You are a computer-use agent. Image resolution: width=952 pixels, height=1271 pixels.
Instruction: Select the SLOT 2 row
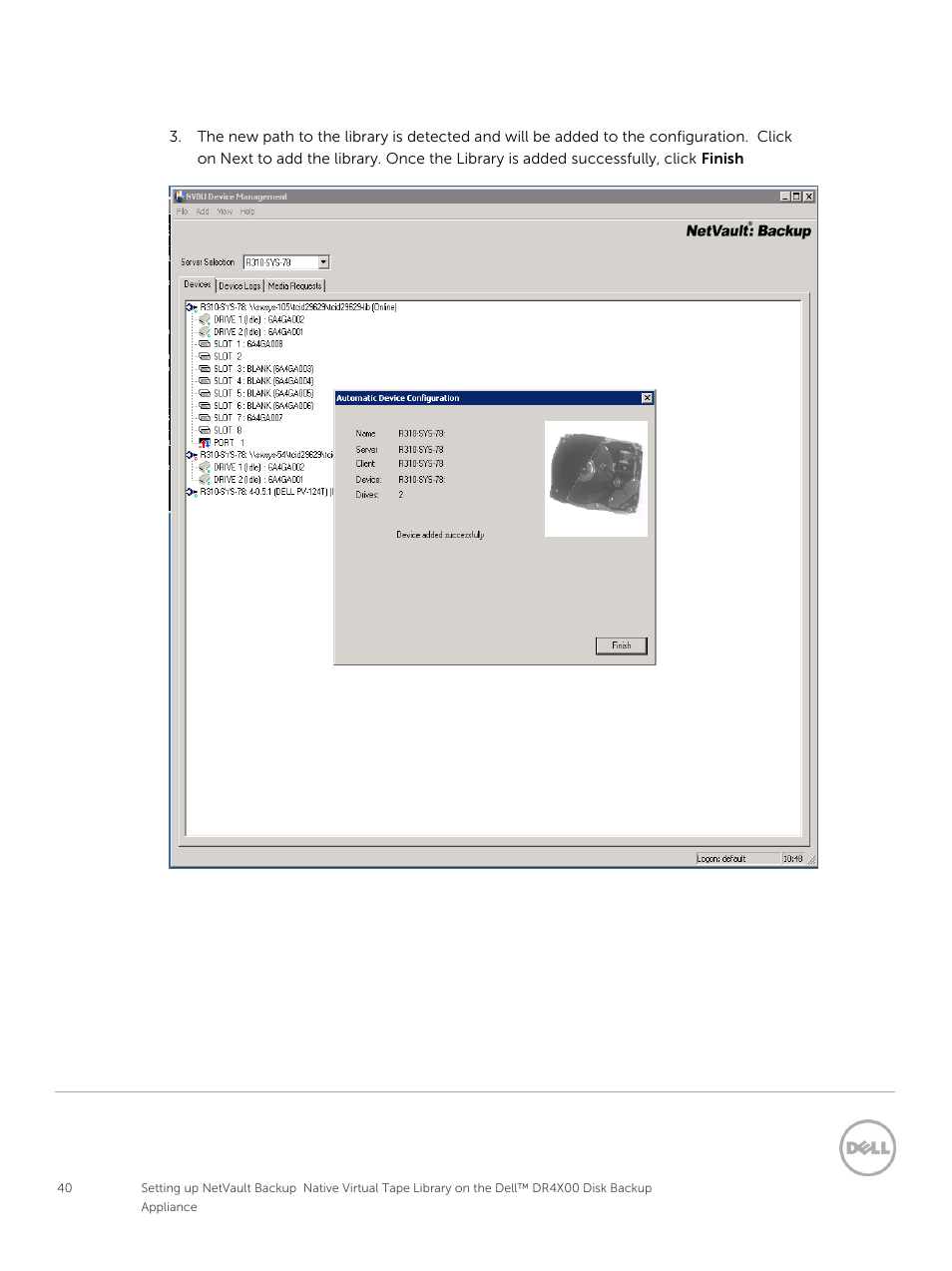click(228, 356)
